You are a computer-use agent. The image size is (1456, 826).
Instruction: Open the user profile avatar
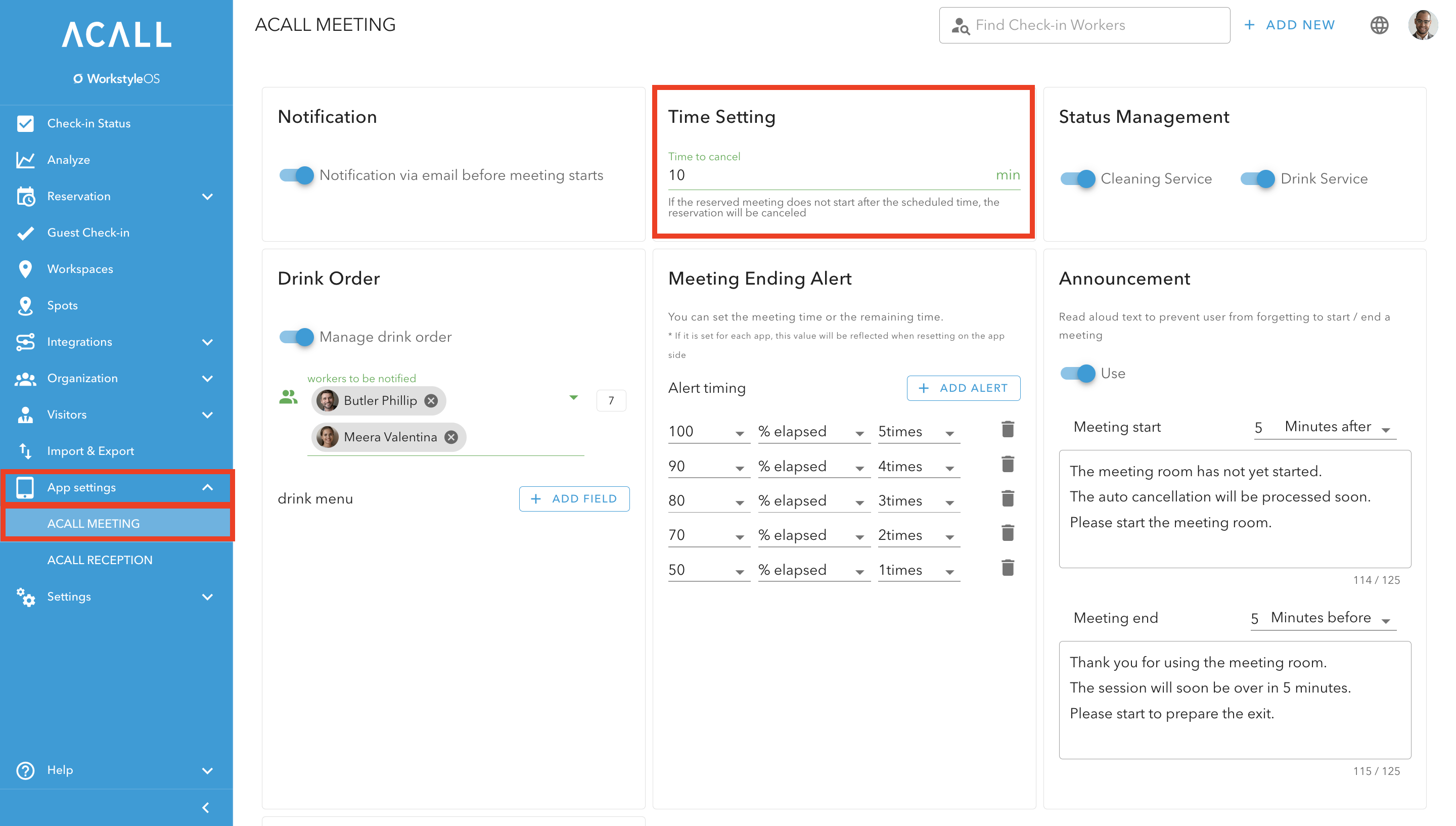coord(1422,25)
